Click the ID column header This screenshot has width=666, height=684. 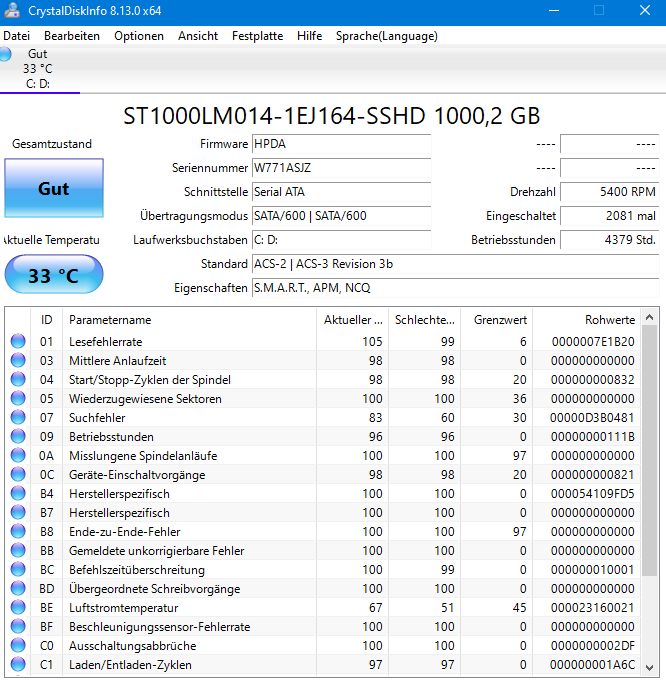(47, 320)
